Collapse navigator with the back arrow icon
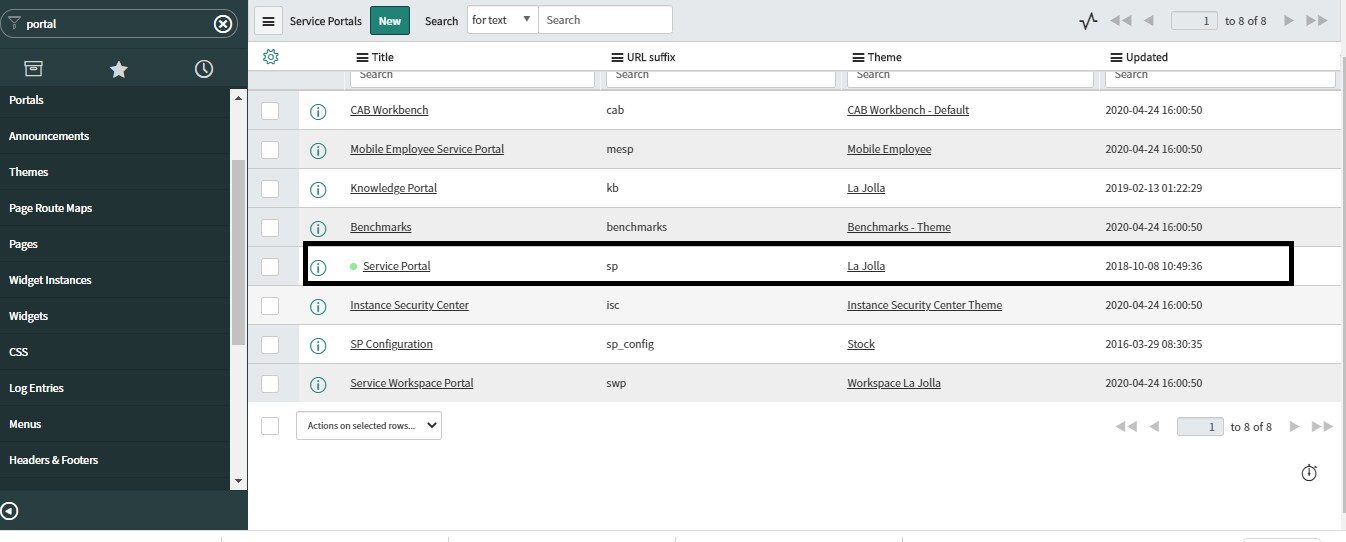The height and width of the screenshot is (542, 1346). click(x=9, y=511)
